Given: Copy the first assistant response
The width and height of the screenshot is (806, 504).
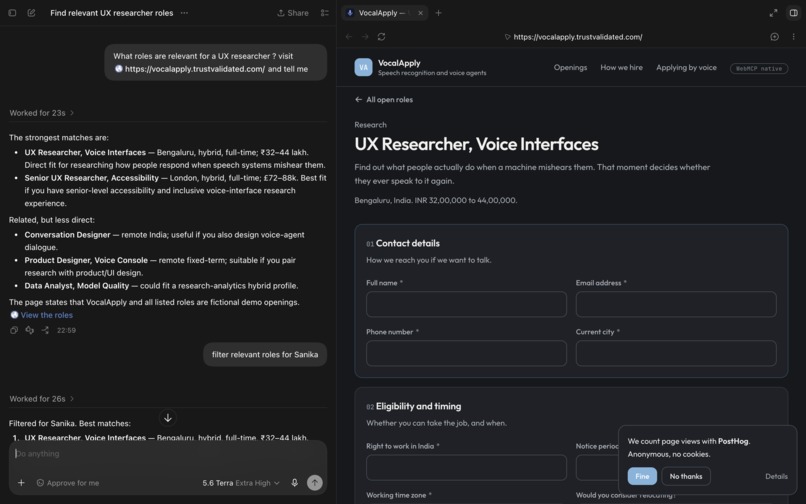Looking at the screenshot, I should tap(14, 330).
